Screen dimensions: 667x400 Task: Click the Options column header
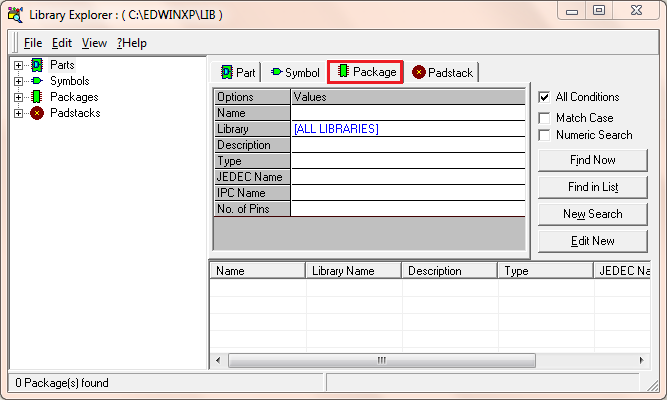coord(252,97)
